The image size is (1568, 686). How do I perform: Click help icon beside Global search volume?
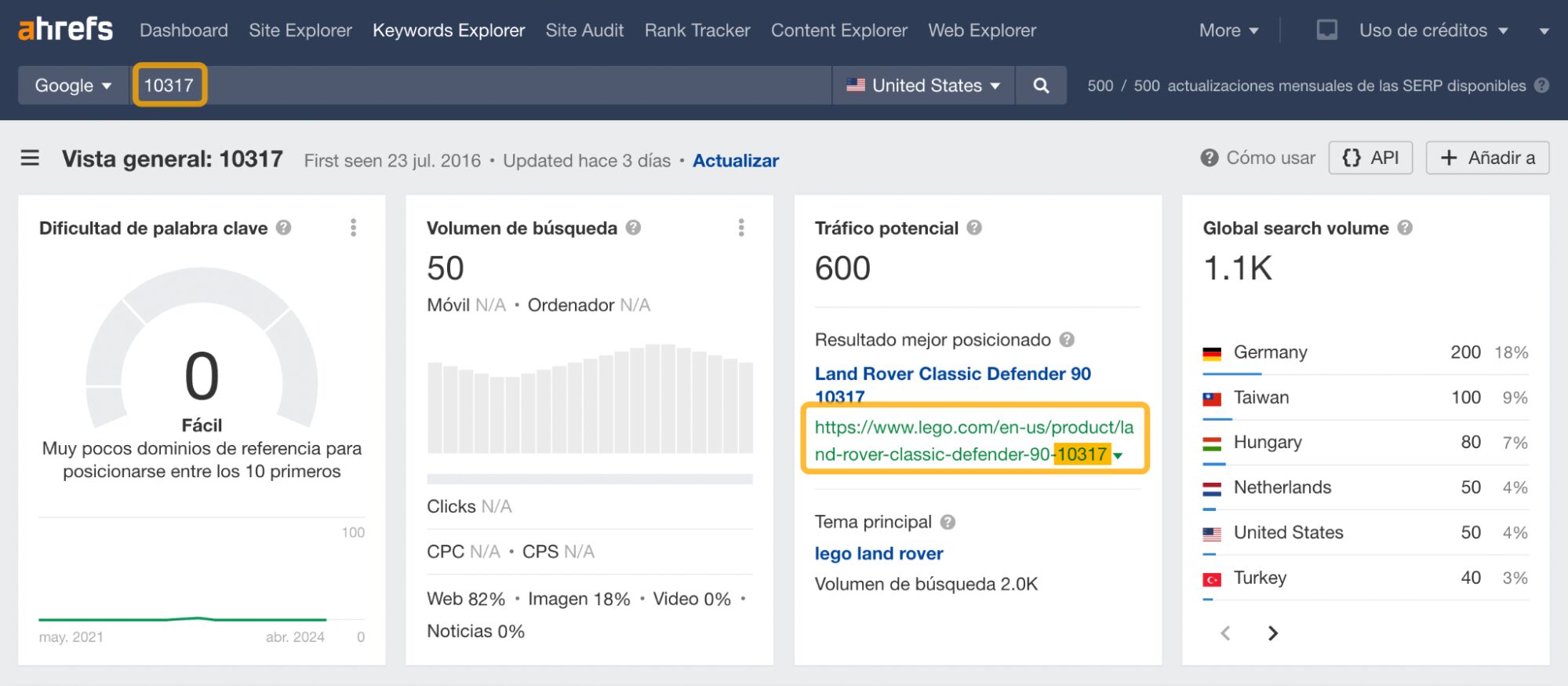coord(1405,228)
